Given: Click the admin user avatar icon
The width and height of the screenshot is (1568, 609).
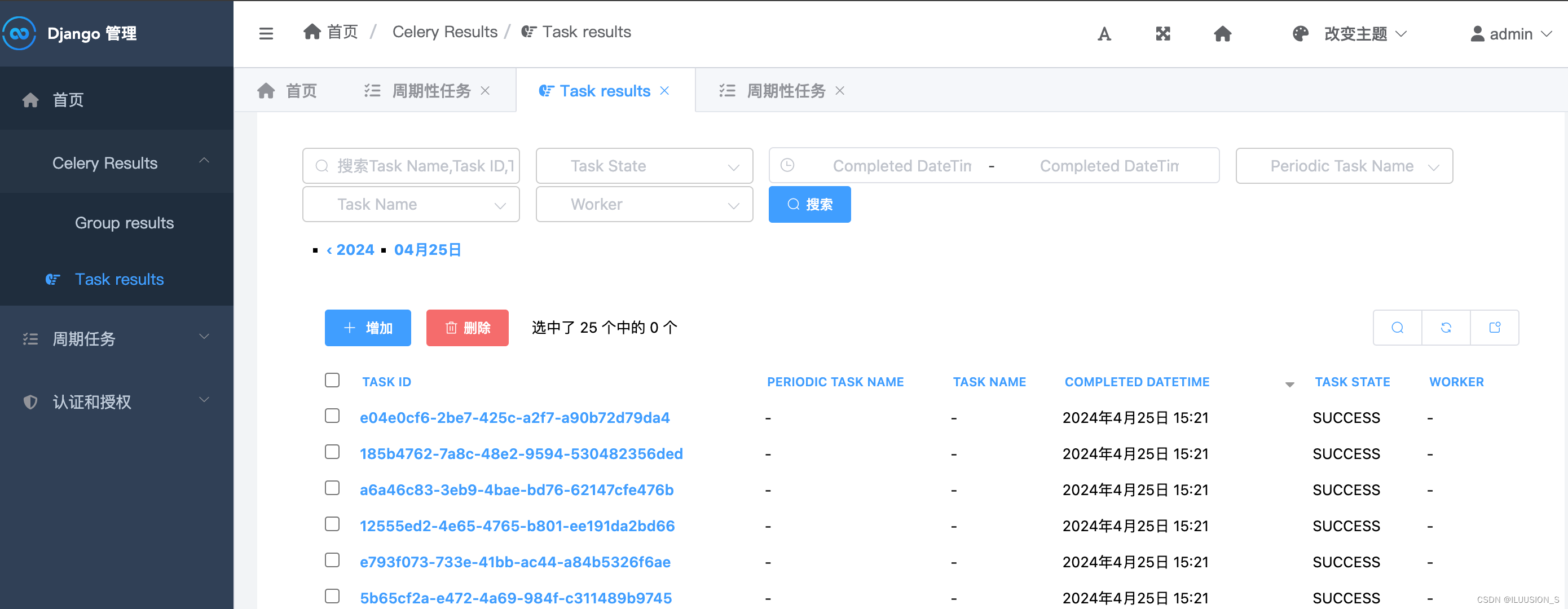Looking at the screenshot, I should [x=1477, y=34].
